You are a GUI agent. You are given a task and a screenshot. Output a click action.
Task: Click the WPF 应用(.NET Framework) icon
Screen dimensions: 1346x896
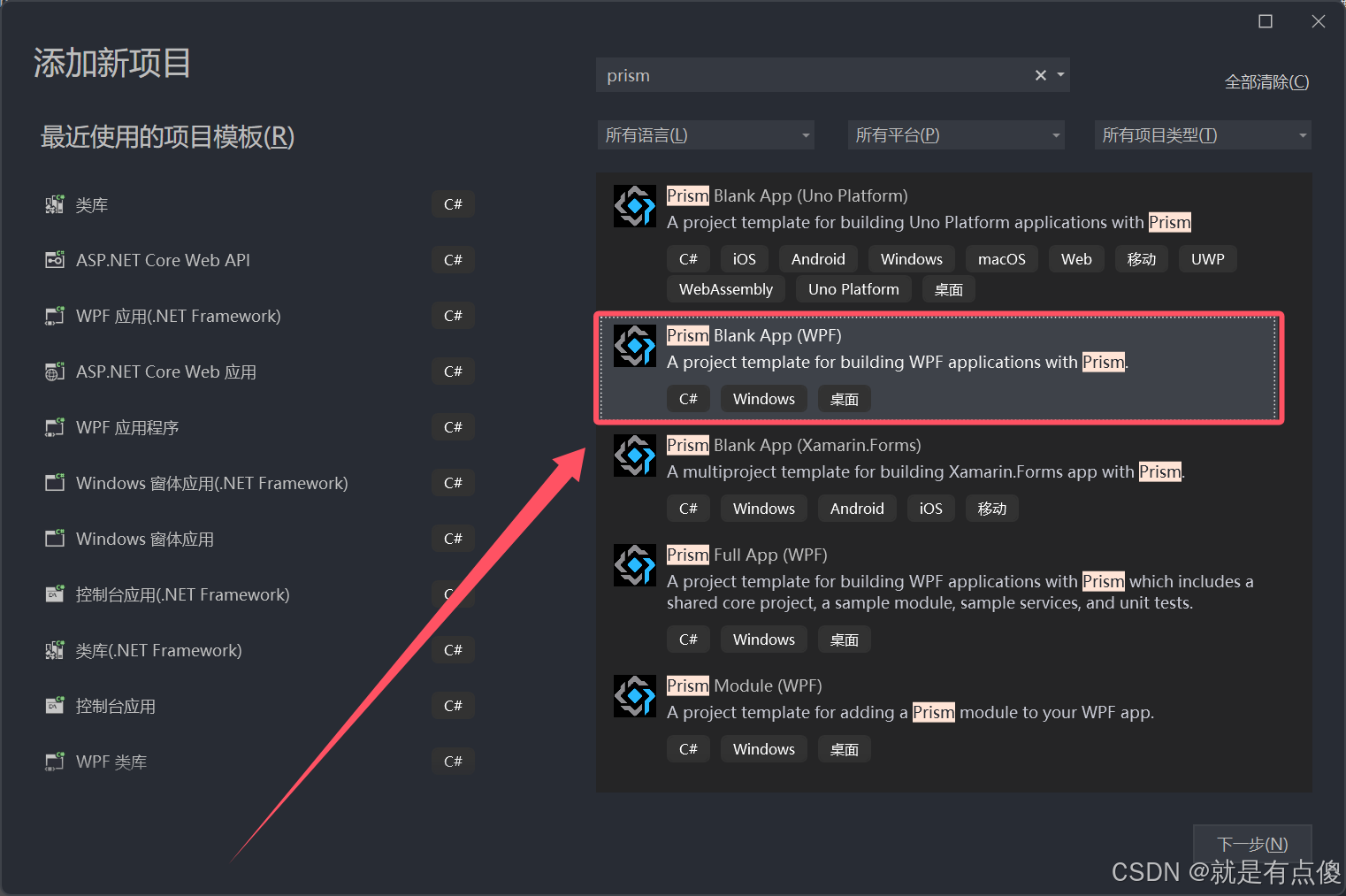click(x=55, y=316)
